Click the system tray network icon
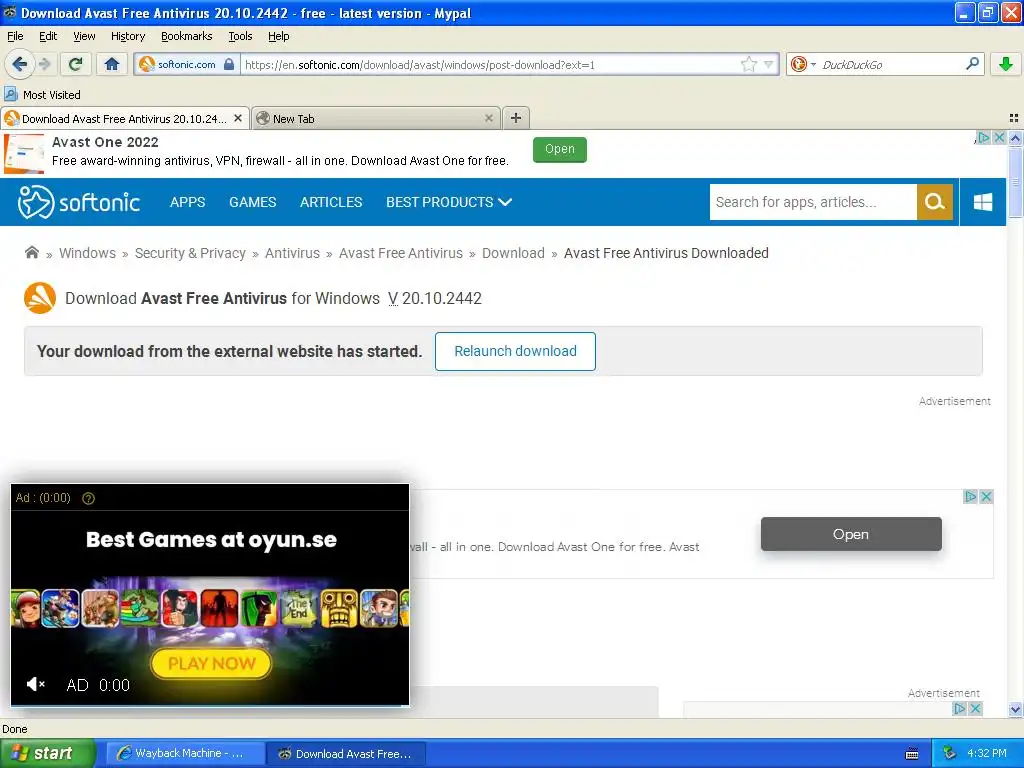 [x=950, y=753]
